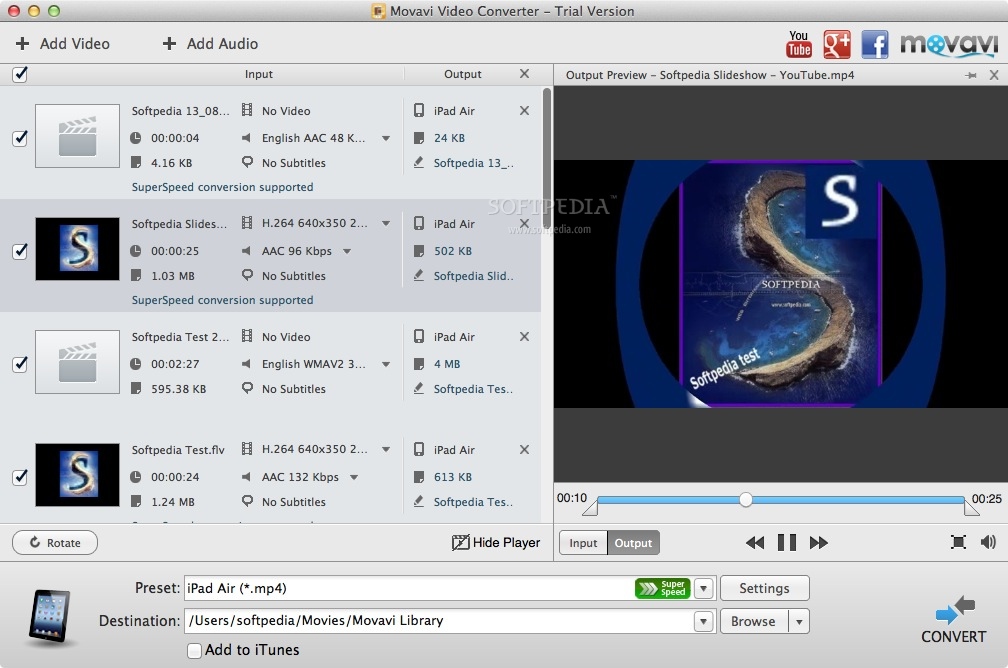Select Softpedia Test.flv video thumbnail
Viewport: 1008px width, 668px height.
(77, 475)
